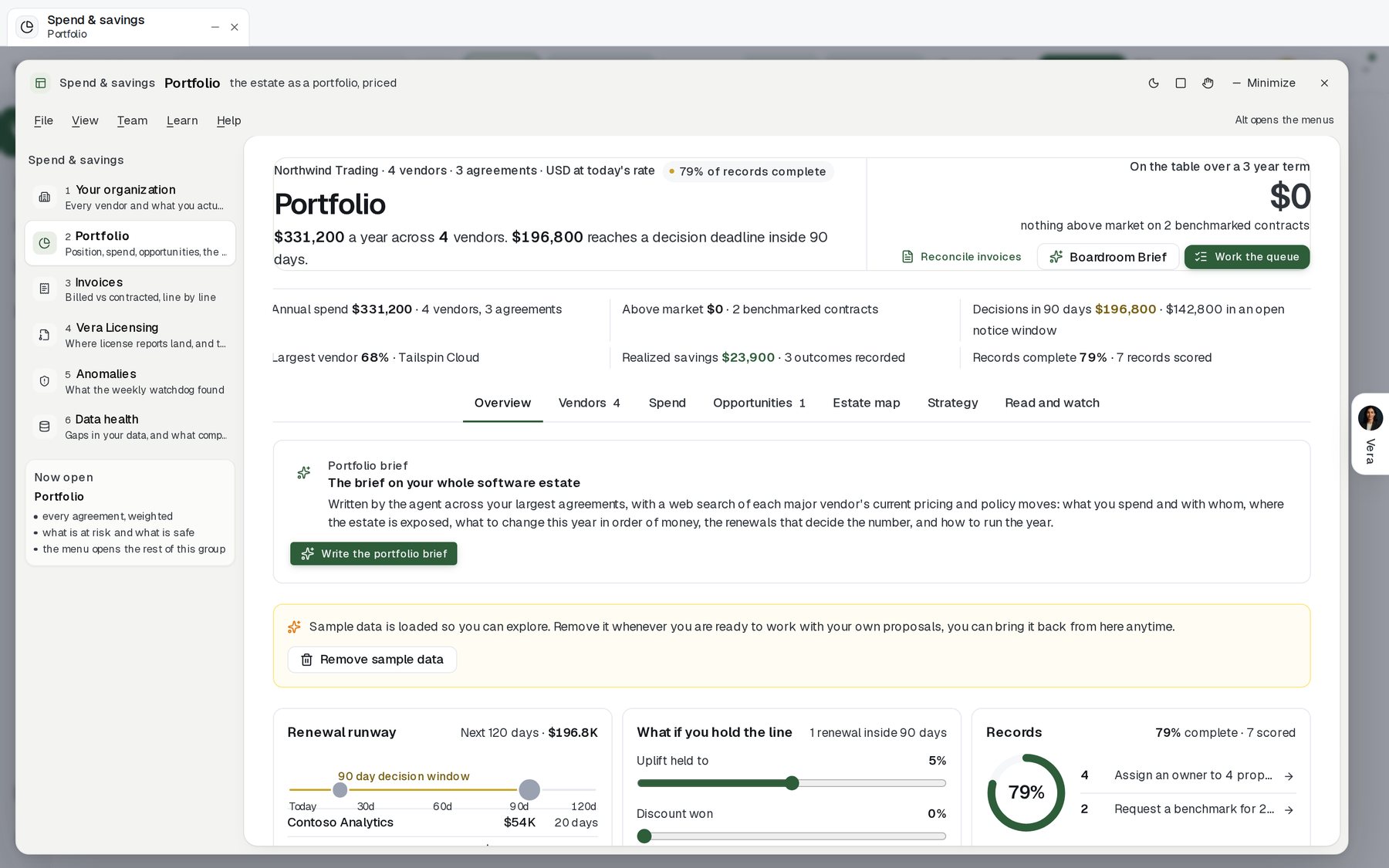Screen dimensions: 1389x868
Task: Select Vera Licensing in the sidebar
Action: pos(130,335)
